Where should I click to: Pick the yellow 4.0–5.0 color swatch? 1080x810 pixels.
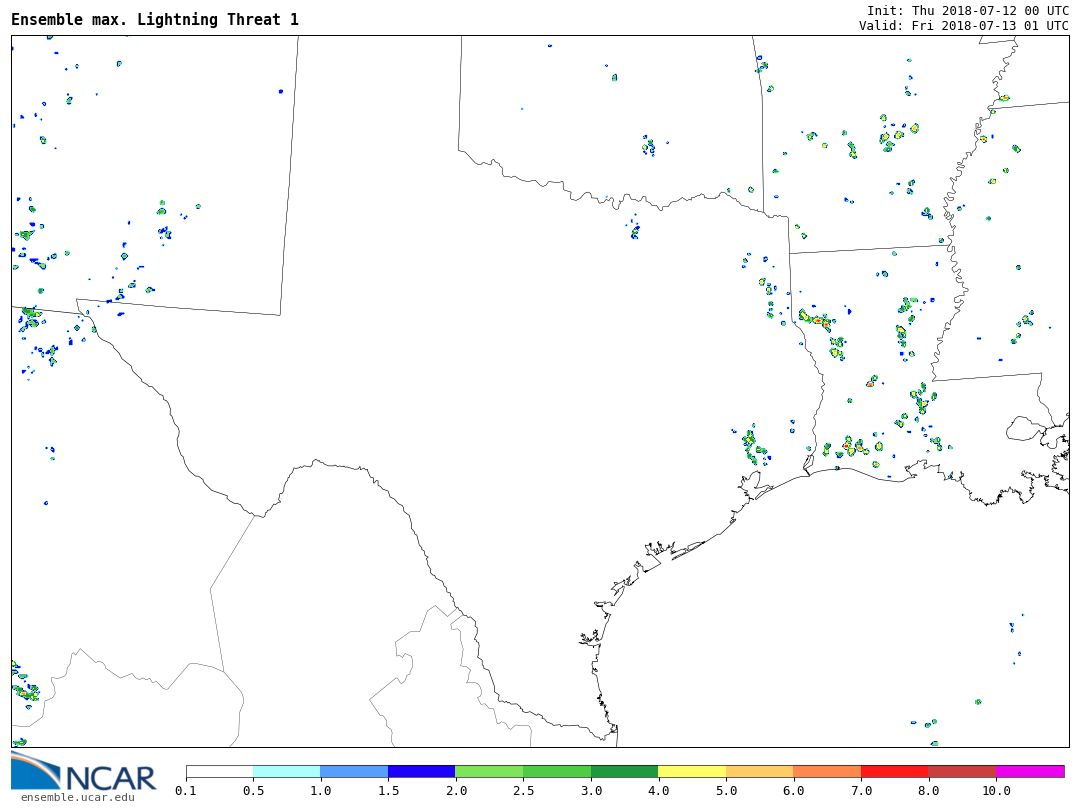(x=692, y=772)
